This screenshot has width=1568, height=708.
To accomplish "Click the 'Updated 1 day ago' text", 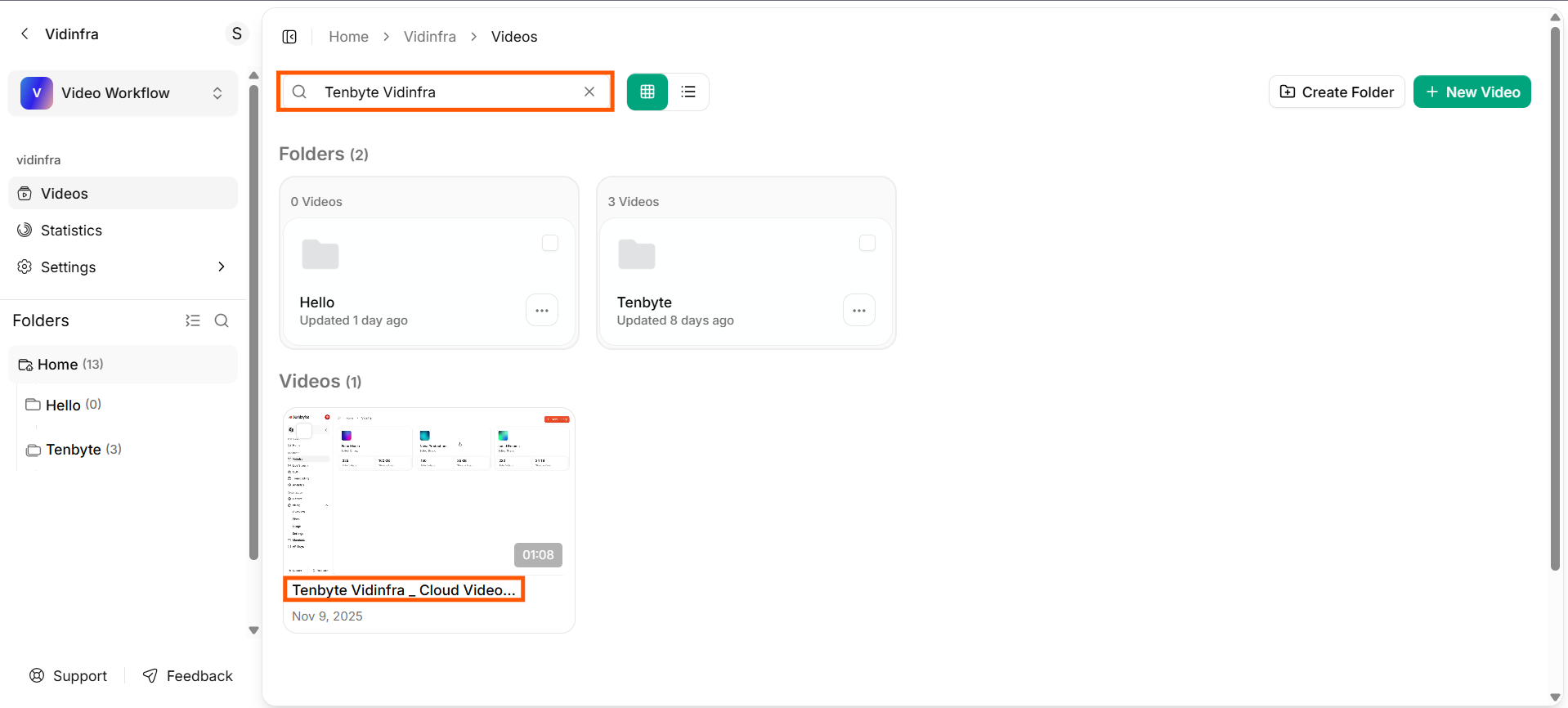I will 354,320.
